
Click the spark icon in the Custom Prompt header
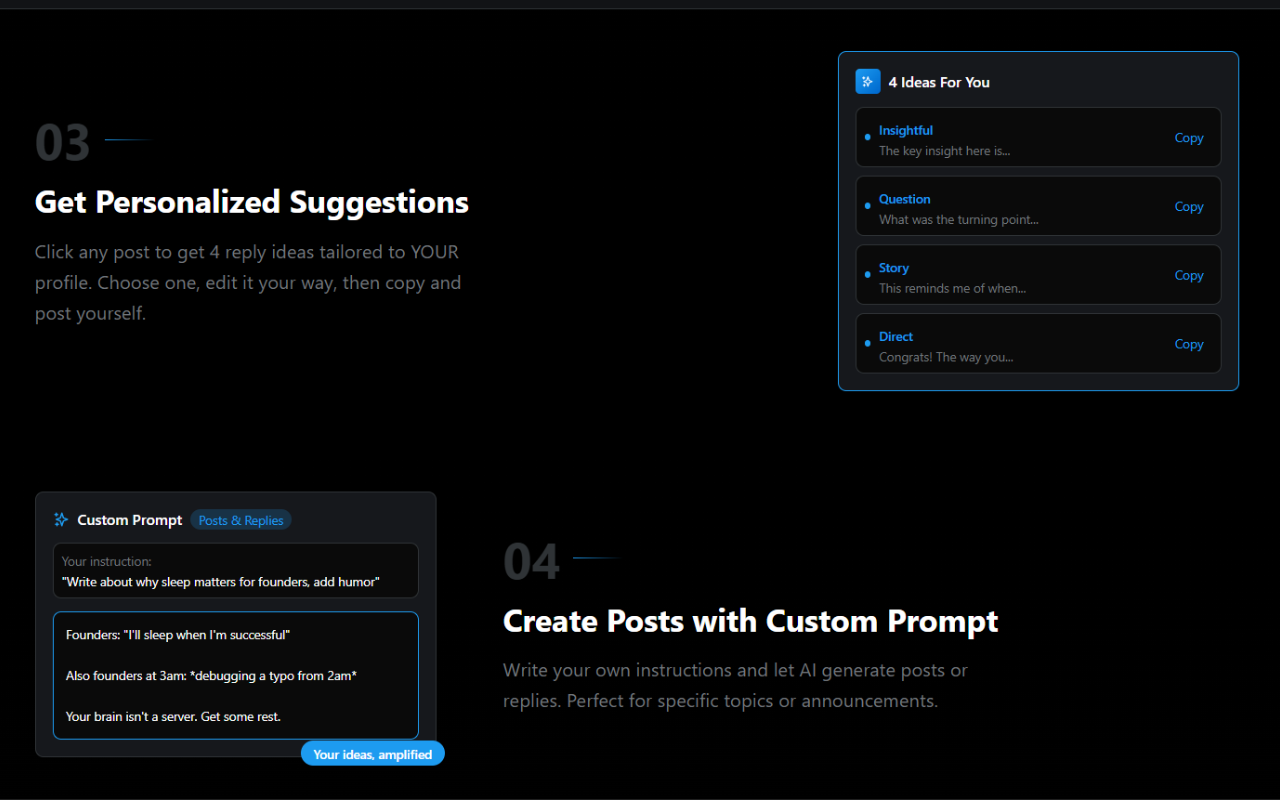click(61, 519)
